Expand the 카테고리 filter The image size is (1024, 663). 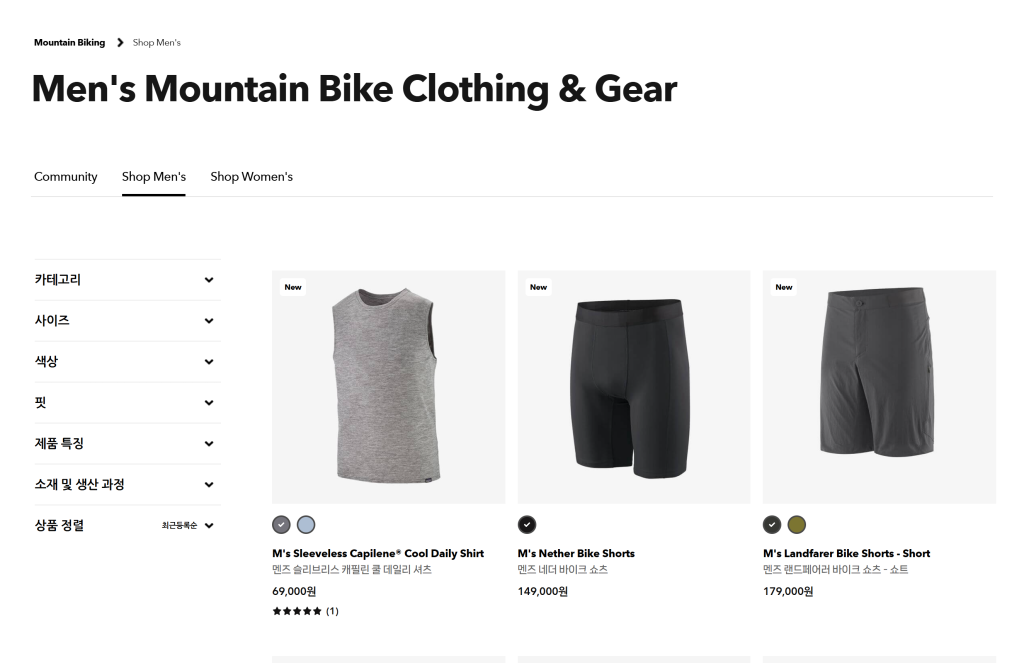(x=125, y=280)
